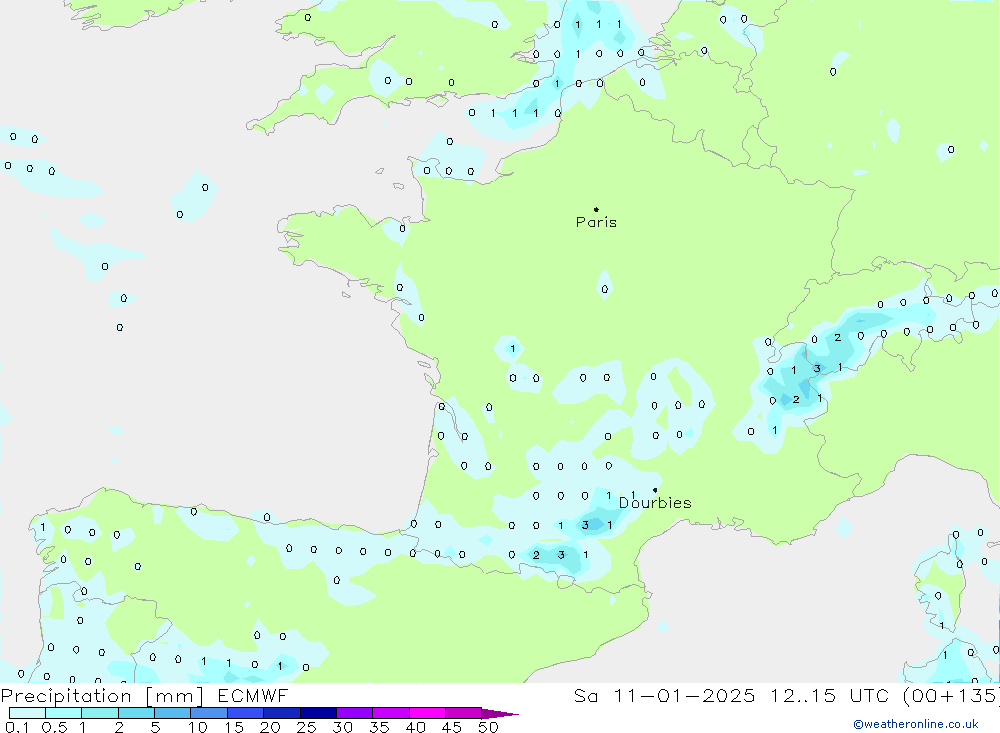This screenshot has height=733, width=1000.
Task: Select the black dot marking Dourbies
Action: click(x=655, y=490)
